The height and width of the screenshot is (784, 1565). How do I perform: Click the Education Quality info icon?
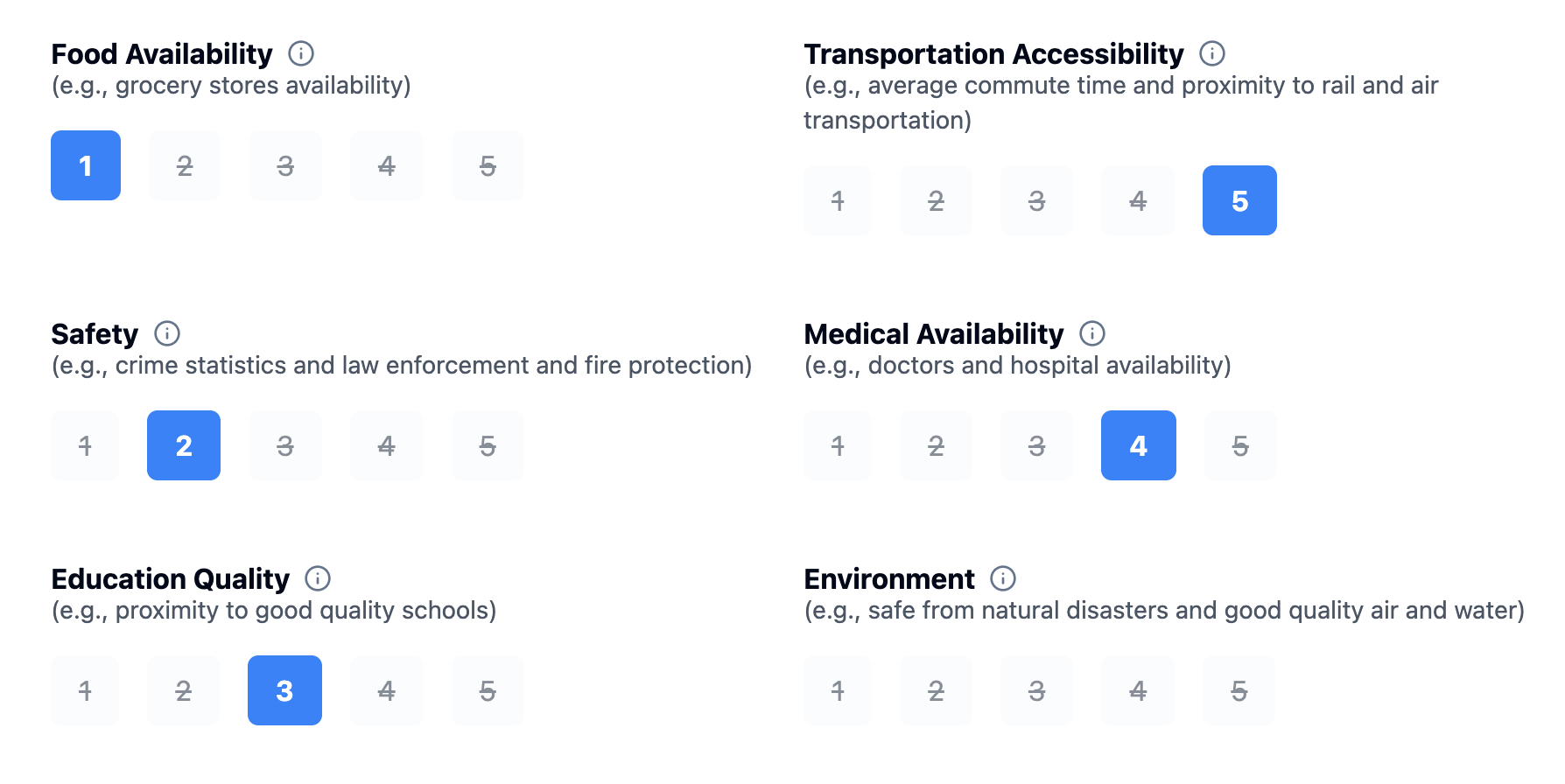pyautogui.click(x=318, y=578)
